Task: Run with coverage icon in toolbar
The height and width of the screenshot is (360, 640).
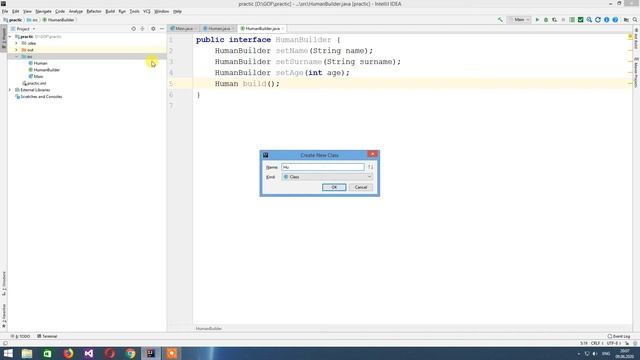Action: click(554, 20)
